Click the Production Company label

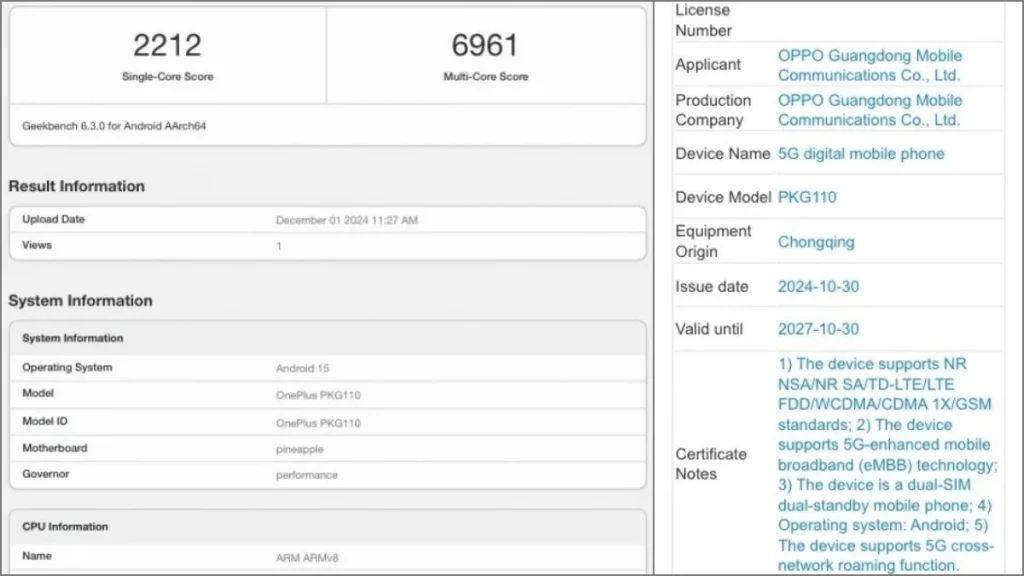coord(713,110)
